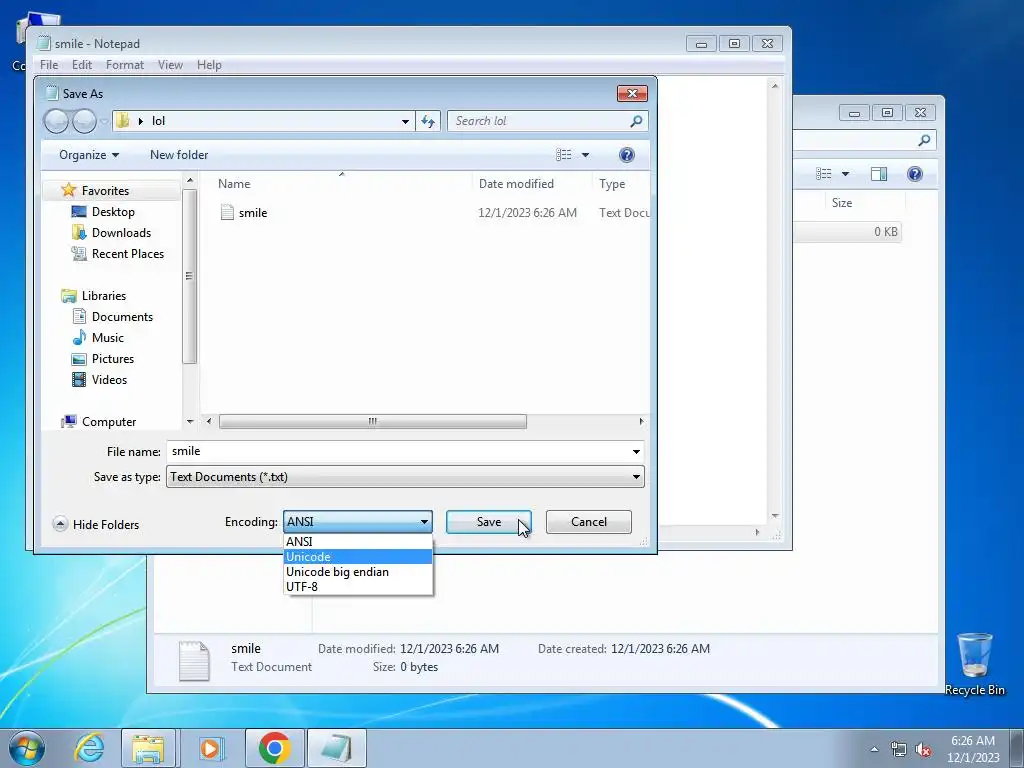Go back with the Back arrow button
Screen dimensions: 1024x768
(56, 121)
